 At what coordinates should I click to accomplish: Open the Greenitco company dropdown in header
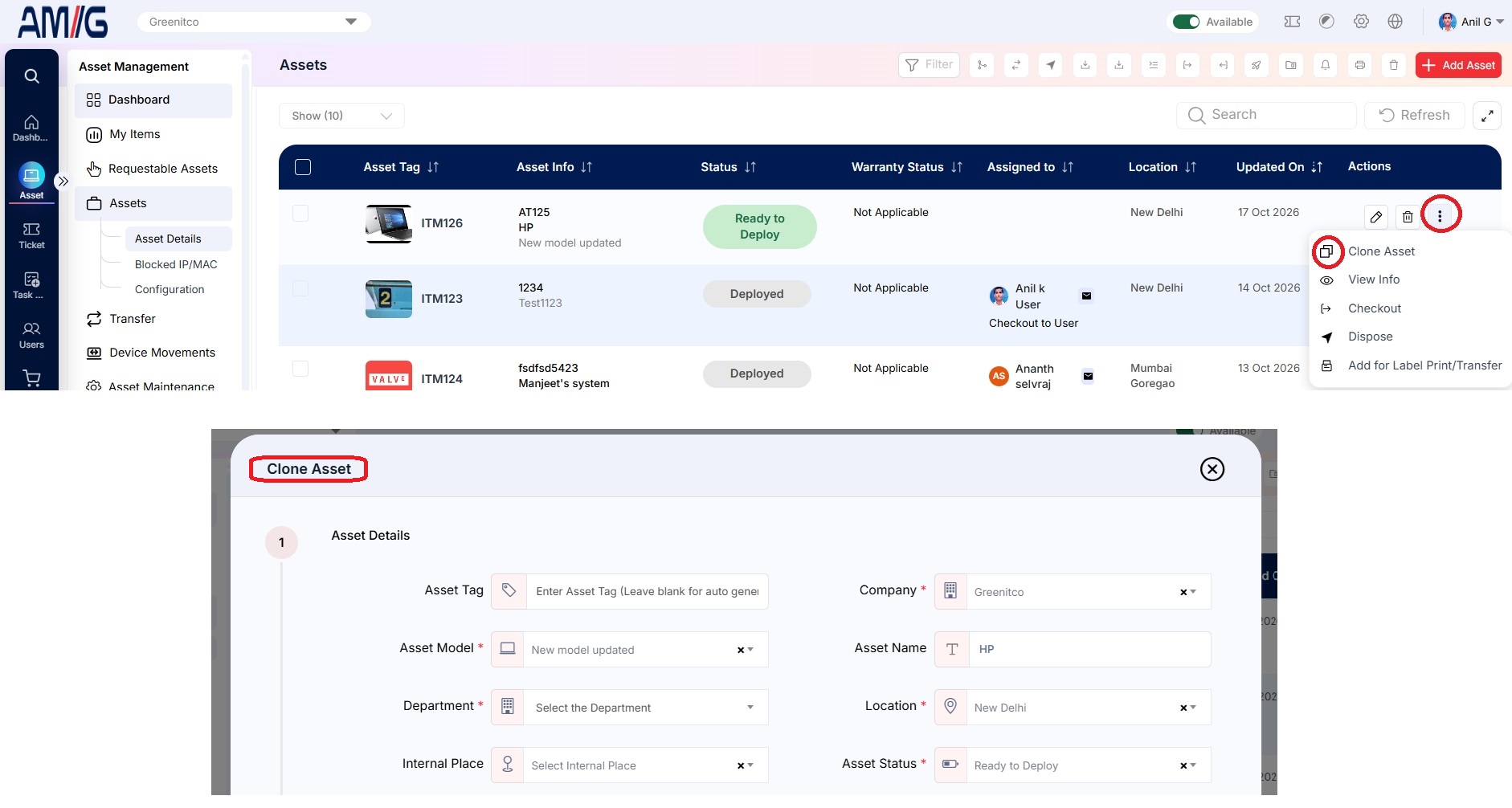[x=254, y=22]
